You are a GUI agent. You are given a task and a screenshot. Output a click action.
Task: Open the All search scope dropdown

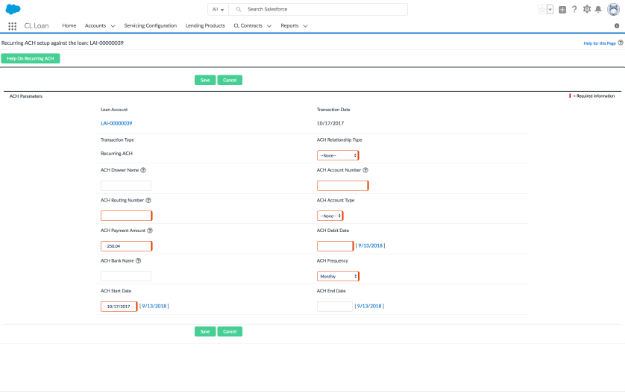pos(218,9)
